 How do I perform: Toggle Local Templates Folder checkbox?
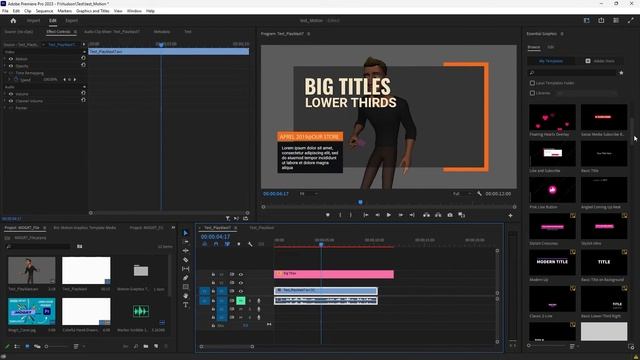tap(532, 83)
